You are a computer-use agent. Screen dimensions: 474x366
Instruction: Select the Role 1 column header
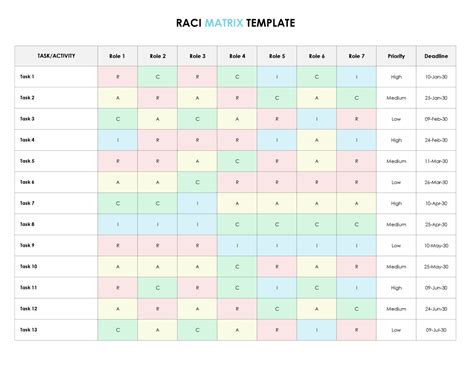pos(117,56)
